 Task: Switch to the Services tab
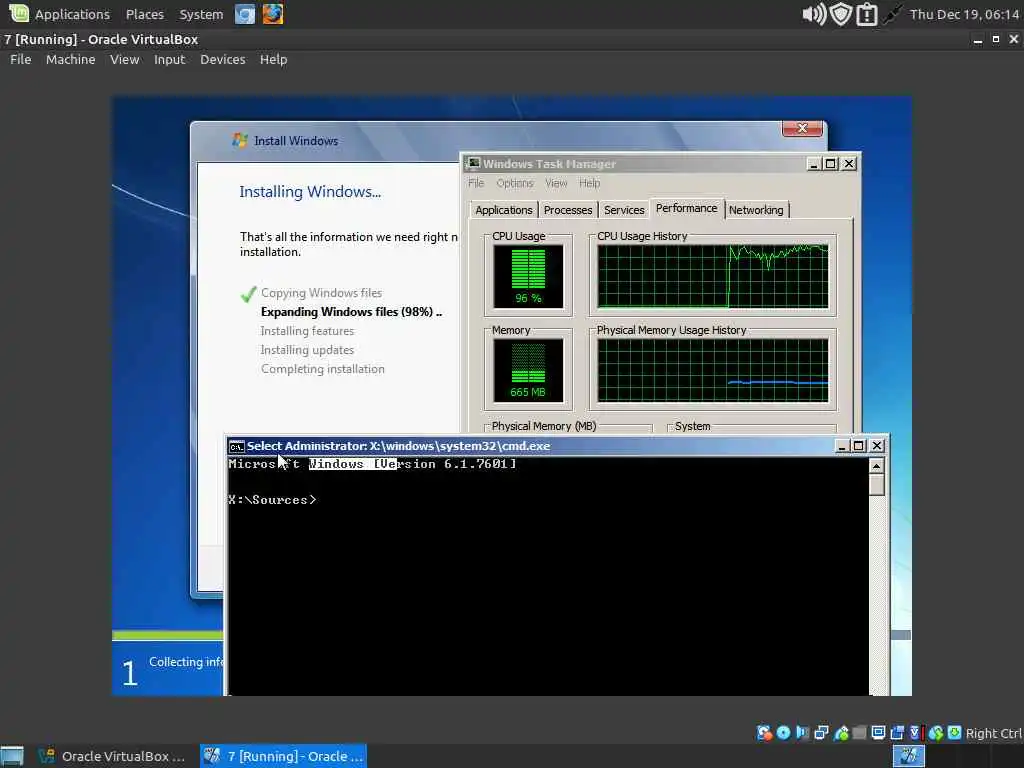tap(624, 210)
